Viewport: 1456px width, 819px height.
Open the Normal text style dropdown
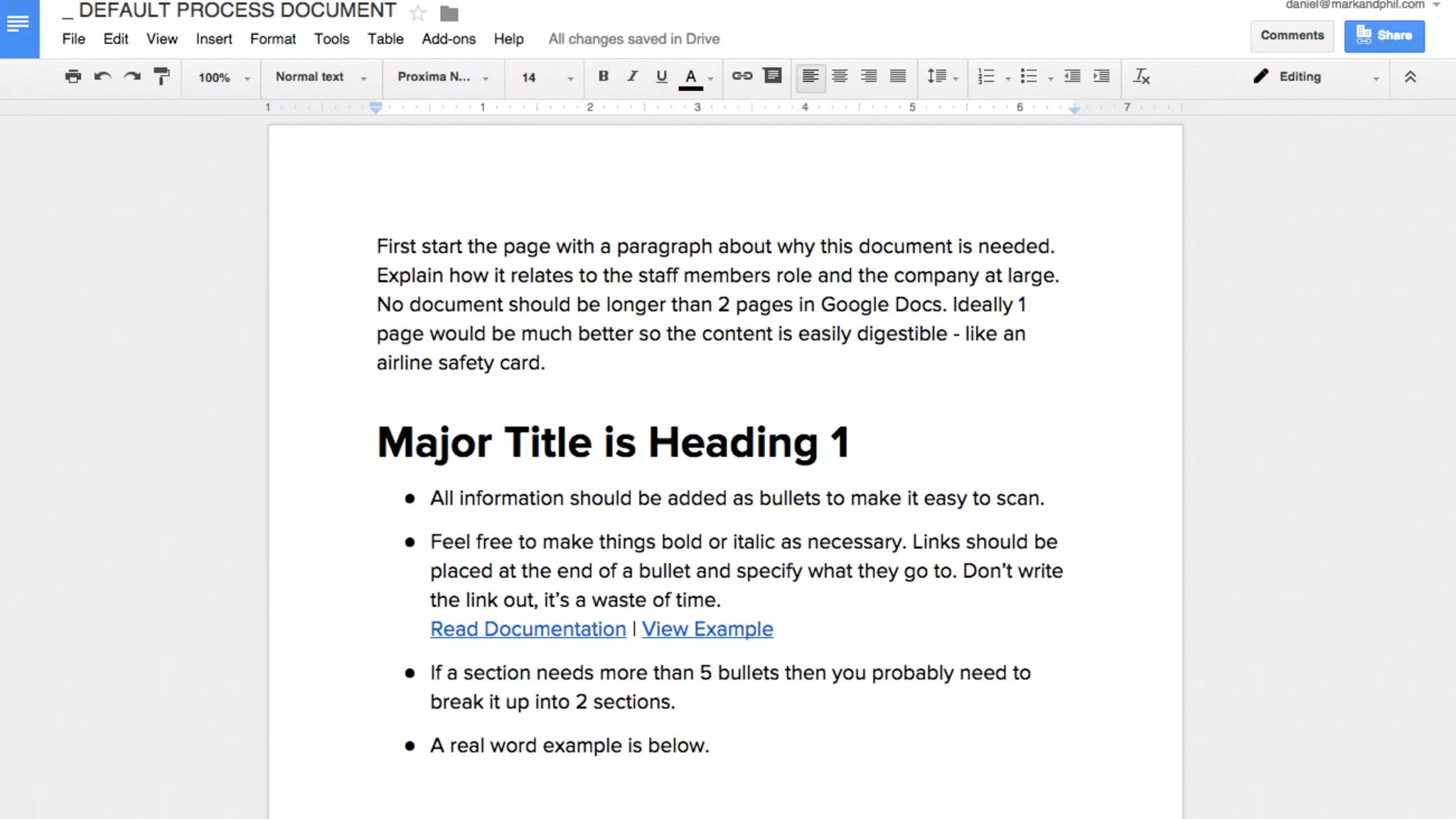321,77
